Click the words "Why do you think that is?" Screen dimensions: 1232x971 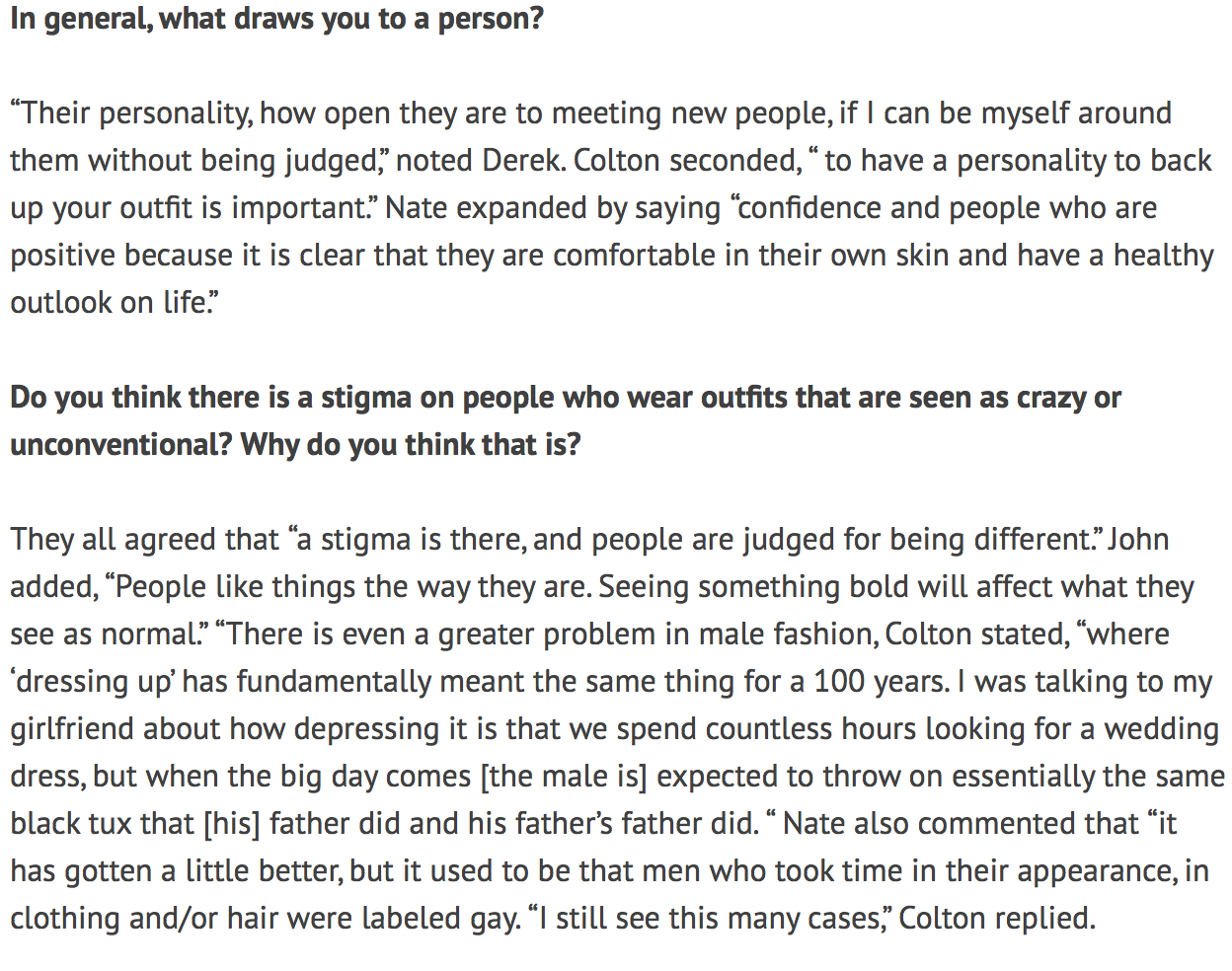tap(411, 445)
